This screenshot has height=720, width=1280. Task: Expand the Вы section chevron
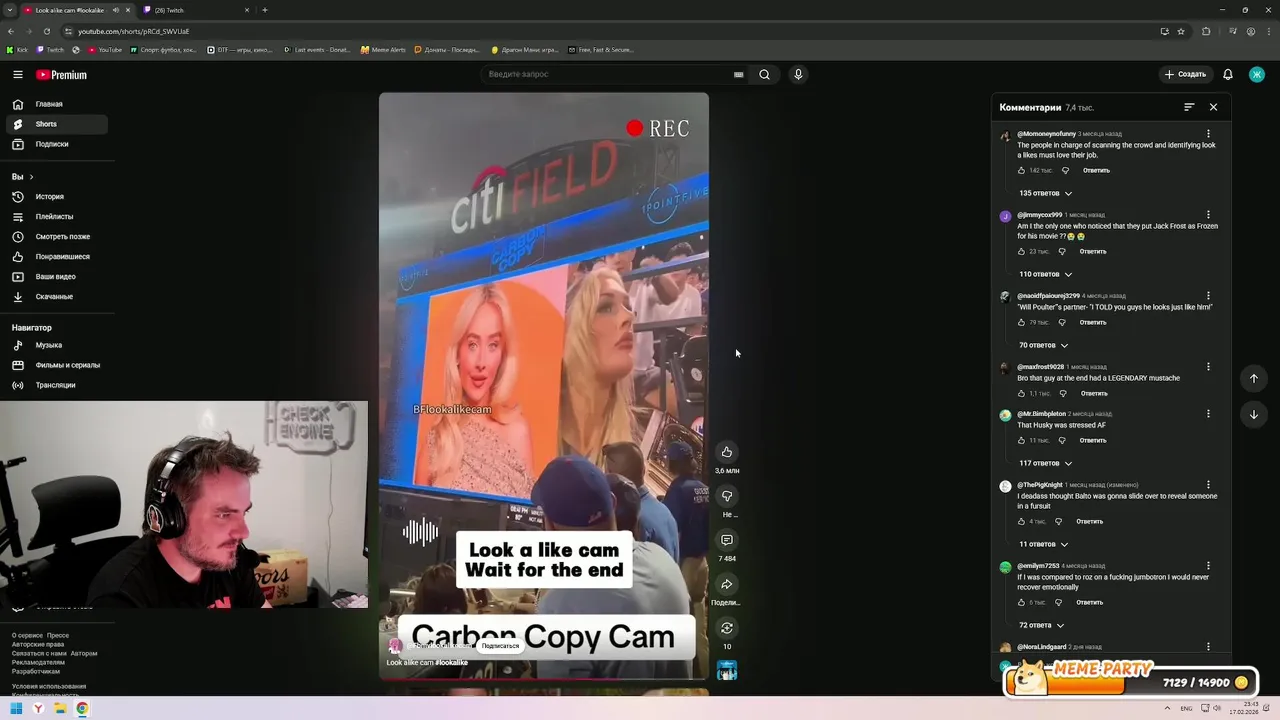pos(31,177)
